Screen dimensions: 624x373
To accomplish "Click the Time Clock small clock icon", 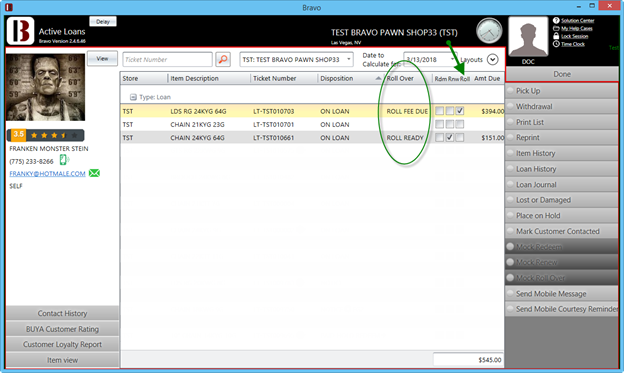I will point(556,44).
